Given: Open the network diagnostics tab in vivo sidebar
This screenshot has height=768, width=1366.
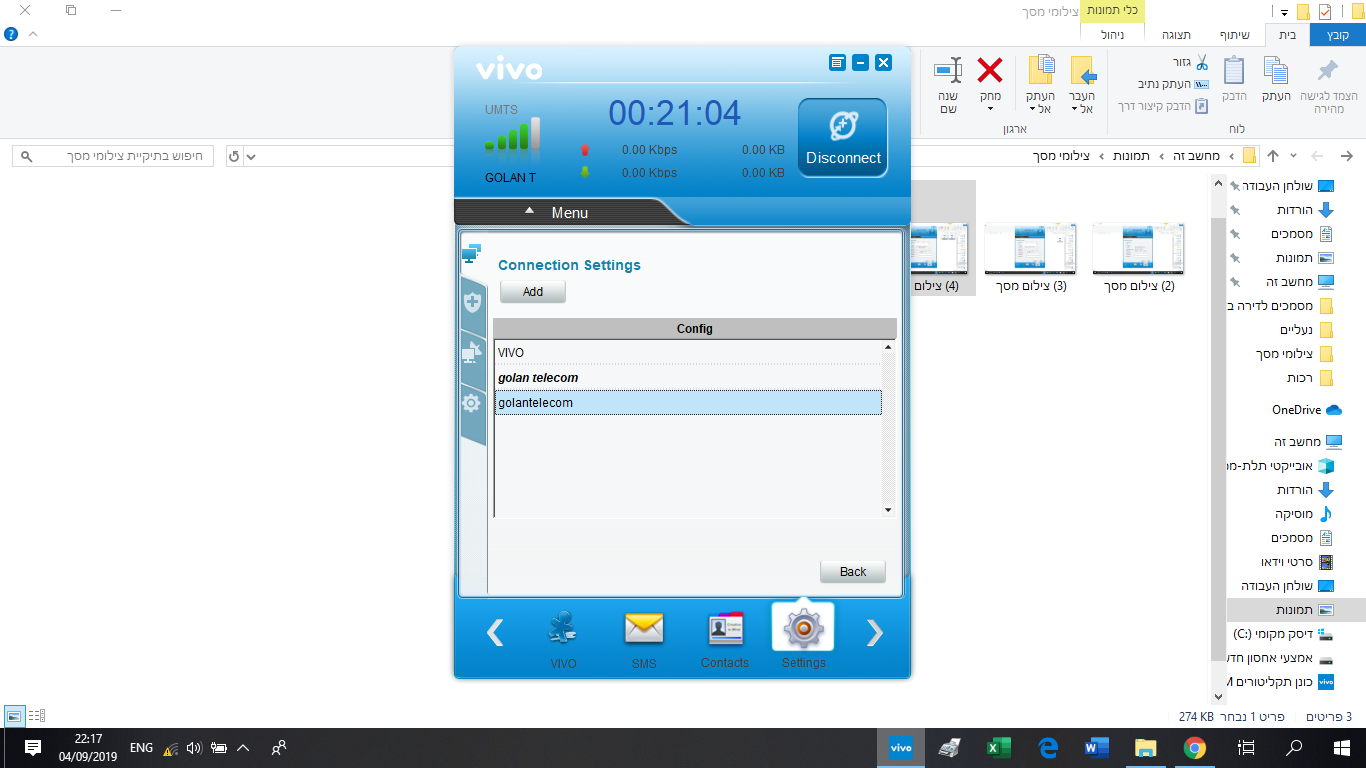Looking at the screenshot, I should (472, 352).
